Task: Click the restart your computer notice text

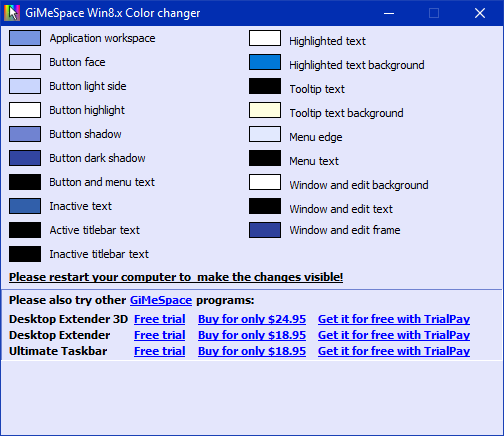Action: pyautogui.click(x=176, y=277)
